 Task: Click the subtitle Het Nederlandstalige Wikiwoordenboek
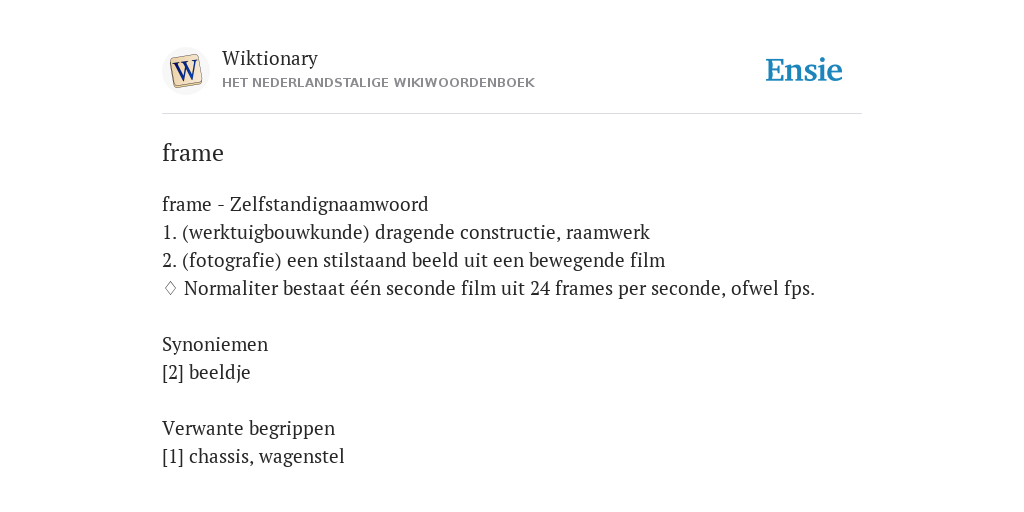click(x=378, y=83)
